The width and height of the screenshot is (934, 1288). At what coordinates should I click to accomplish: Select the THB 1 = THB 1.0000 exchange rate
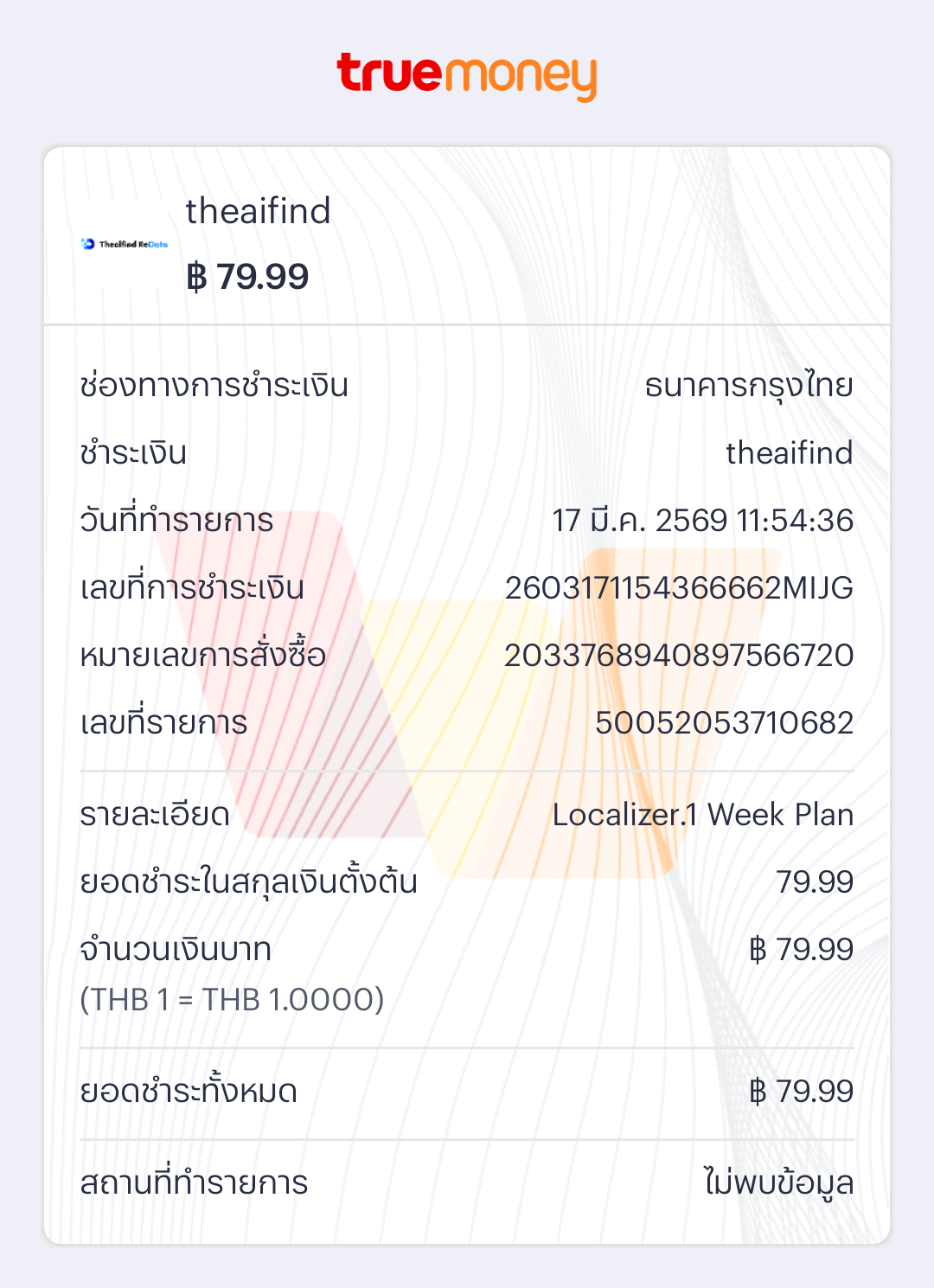pos(232,1000)
